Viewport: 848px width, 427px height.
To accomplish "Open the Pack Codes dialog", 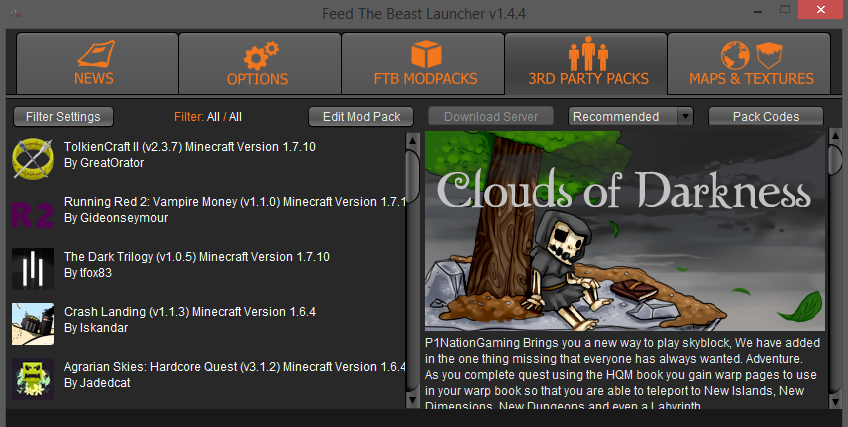I will pyautogui.click(x=766, y=117).
